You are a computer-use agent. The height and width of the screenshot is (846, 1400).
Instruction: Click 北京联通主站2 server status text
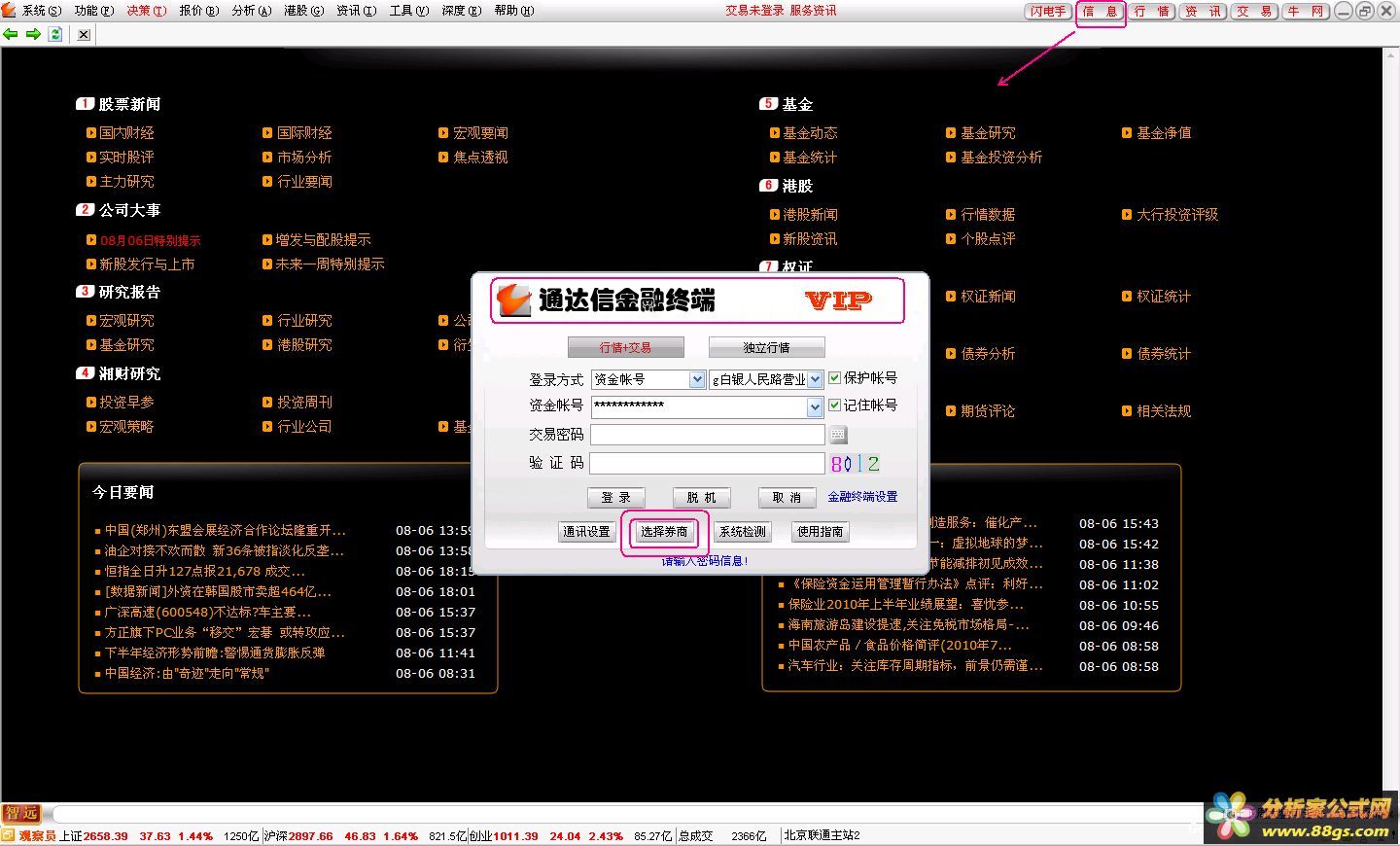822,835
